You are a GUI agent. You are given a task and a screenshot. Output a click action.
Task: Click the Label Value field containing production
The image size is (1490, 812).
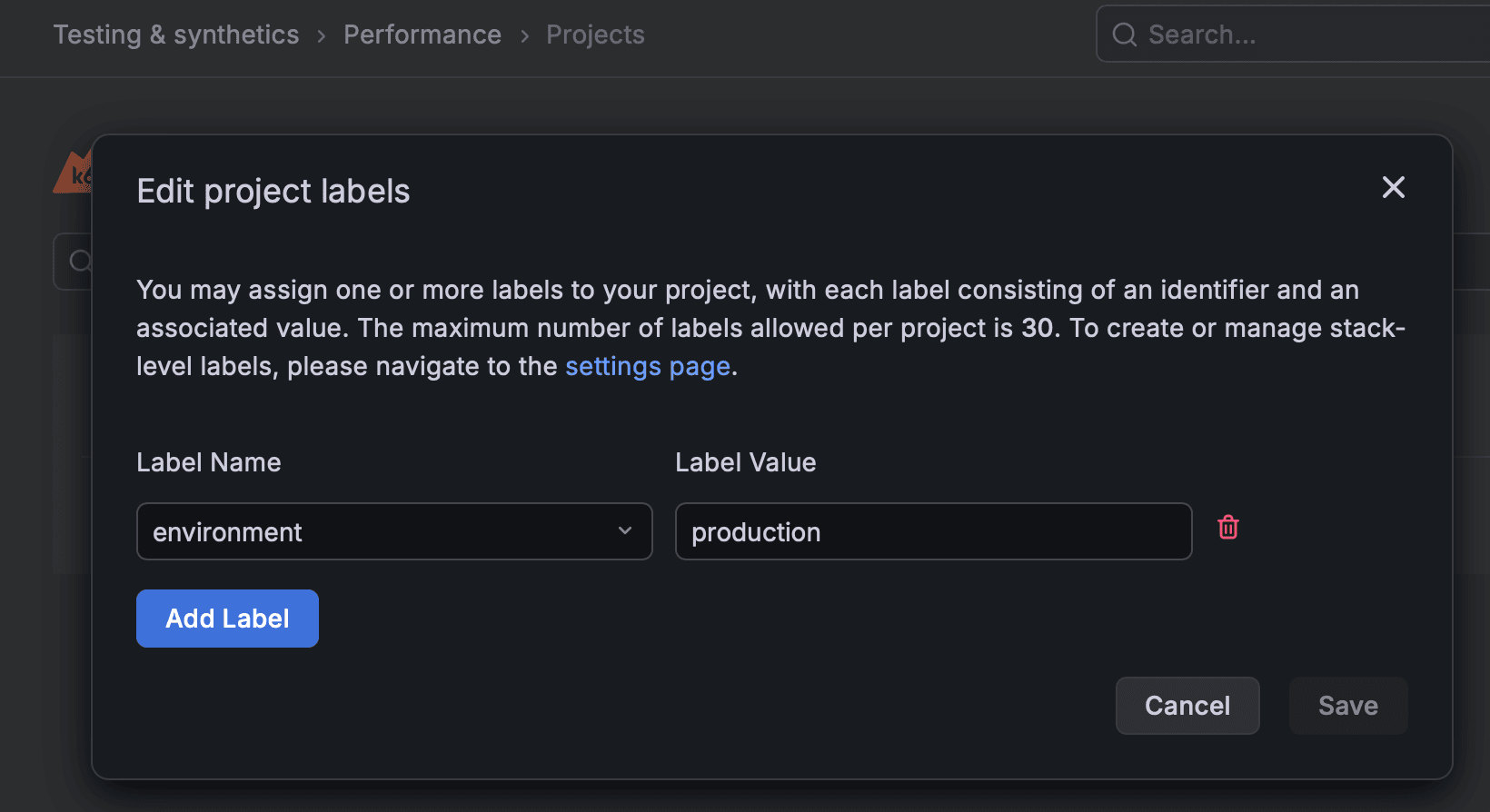933,531
